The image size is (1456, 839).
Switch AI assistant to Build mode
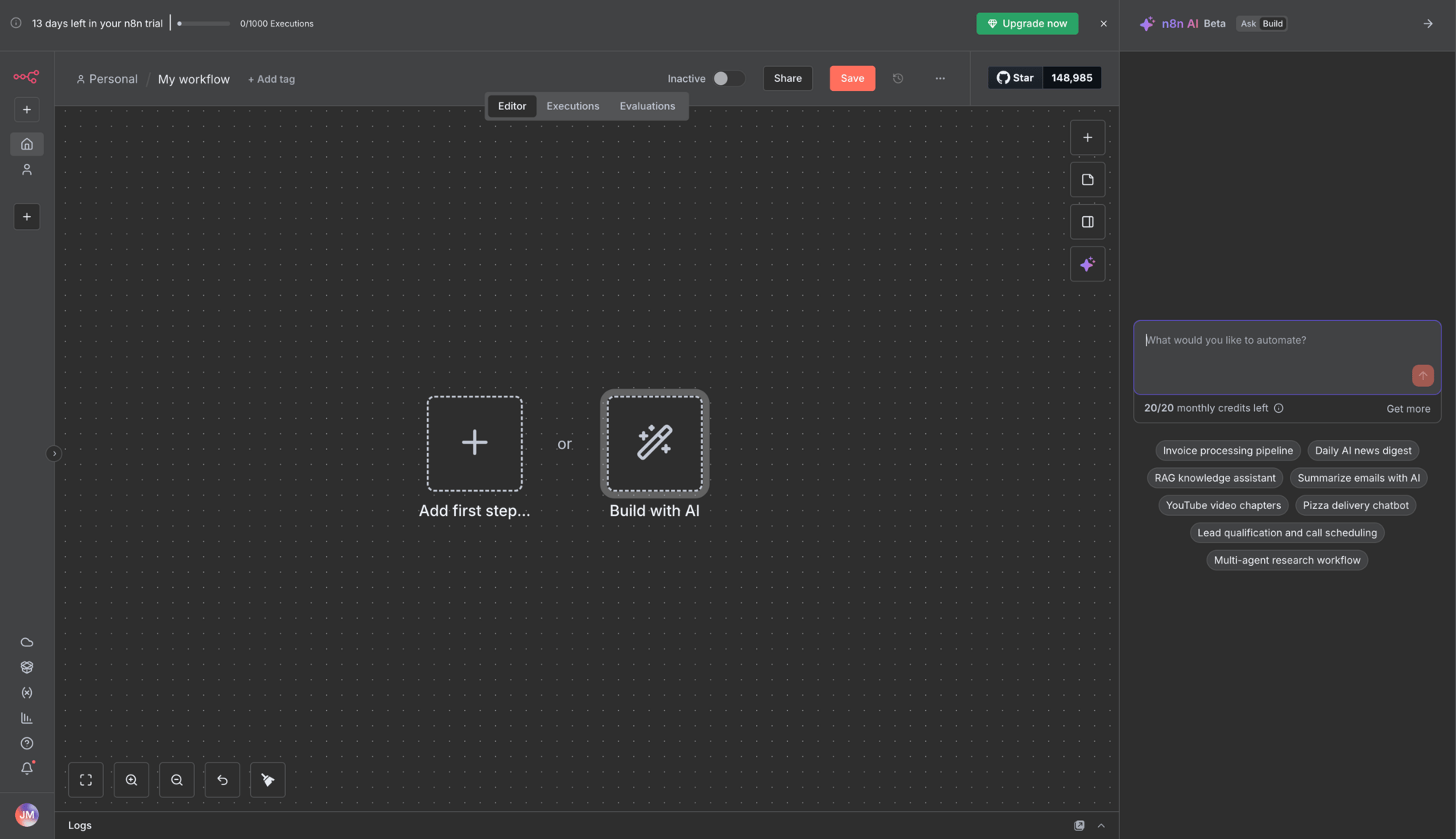pyautogui.click(x=1272, y=24)
